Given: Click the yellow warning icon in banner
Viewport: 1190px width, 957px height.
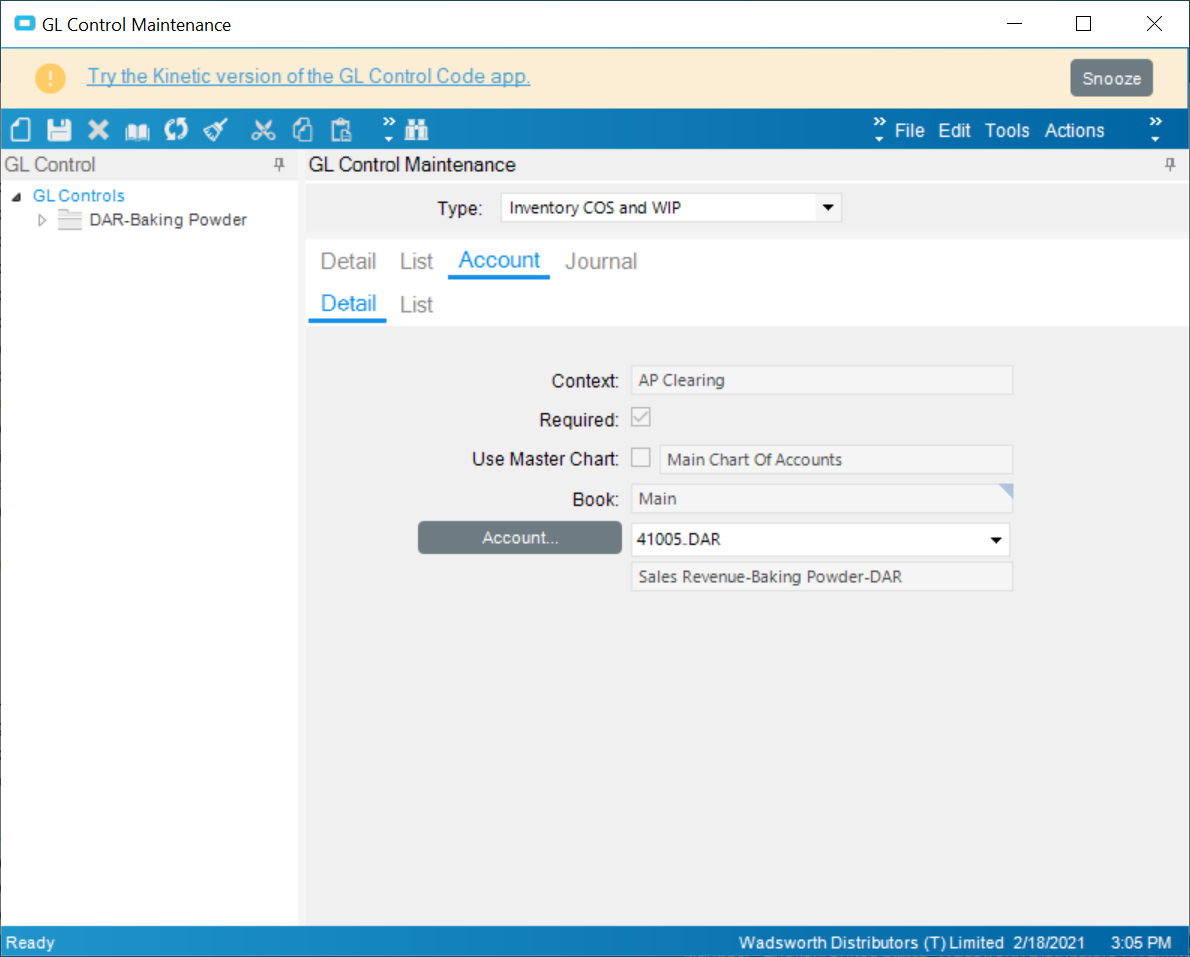Looking at the screenshot, I should 50,77.
